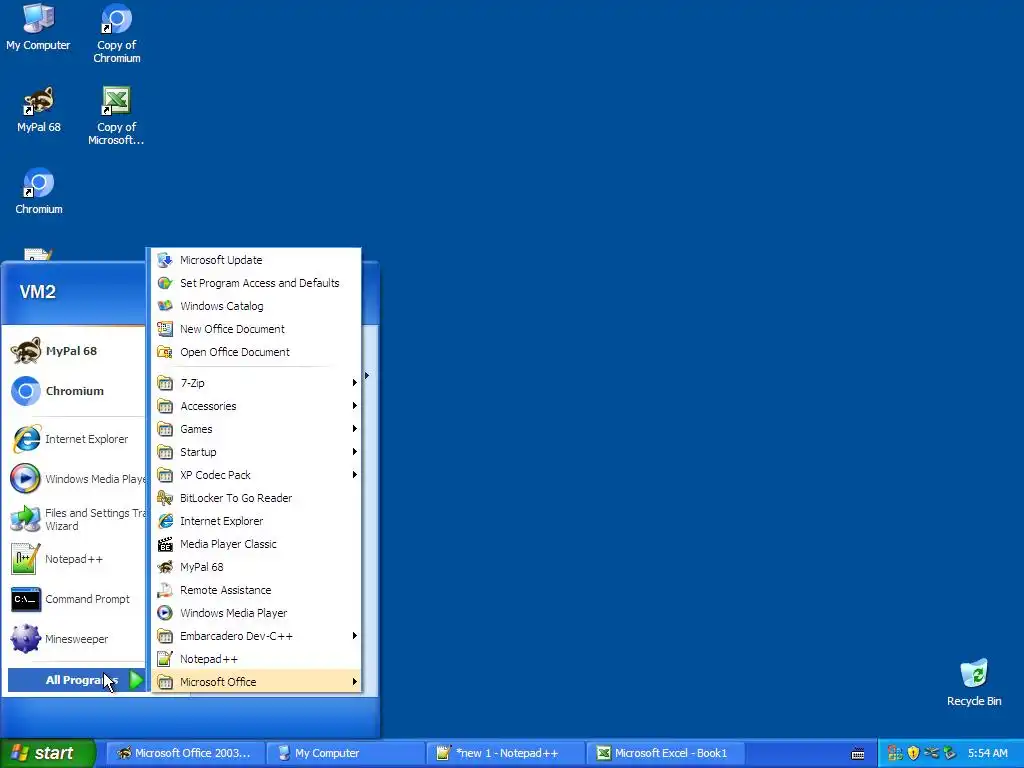Viewport: 1024px width, 768px height.
Task: Launch MyPal 68 from All Programs list
Action: [x=257, y=567]
